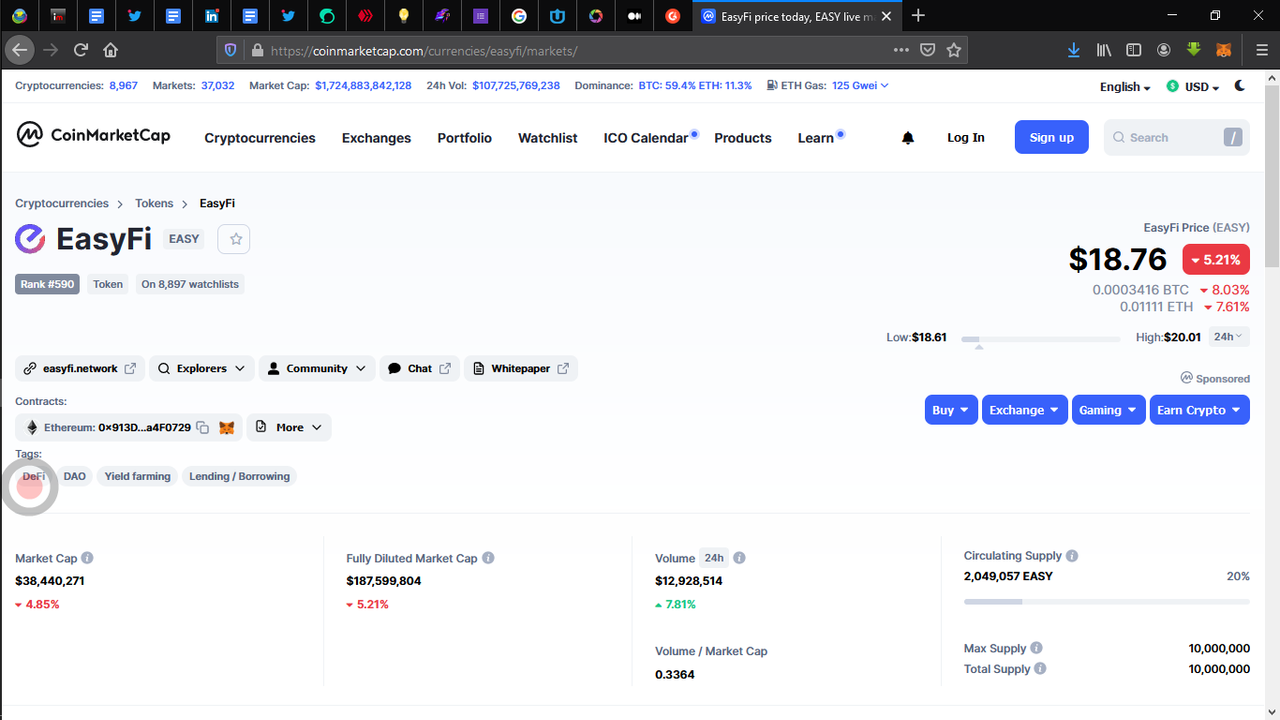Open the Buy dropdown button

point(951,410)
